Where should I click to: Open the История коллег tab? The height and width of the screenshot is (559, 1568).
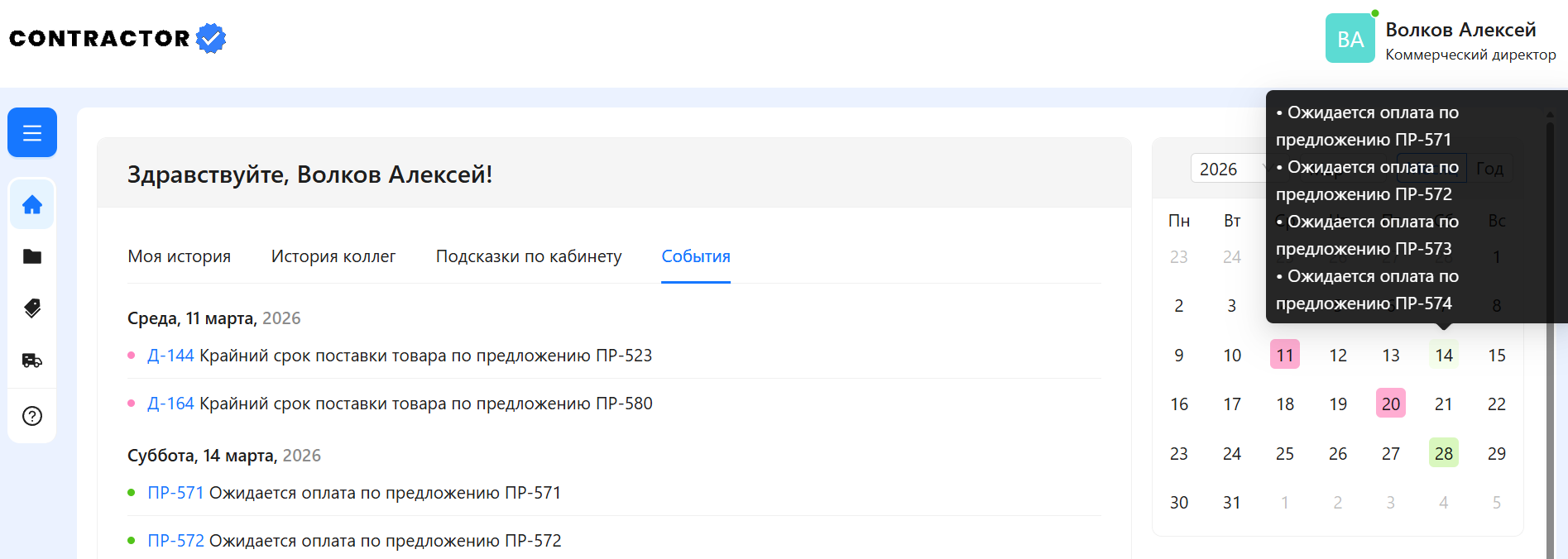point(333,256)
